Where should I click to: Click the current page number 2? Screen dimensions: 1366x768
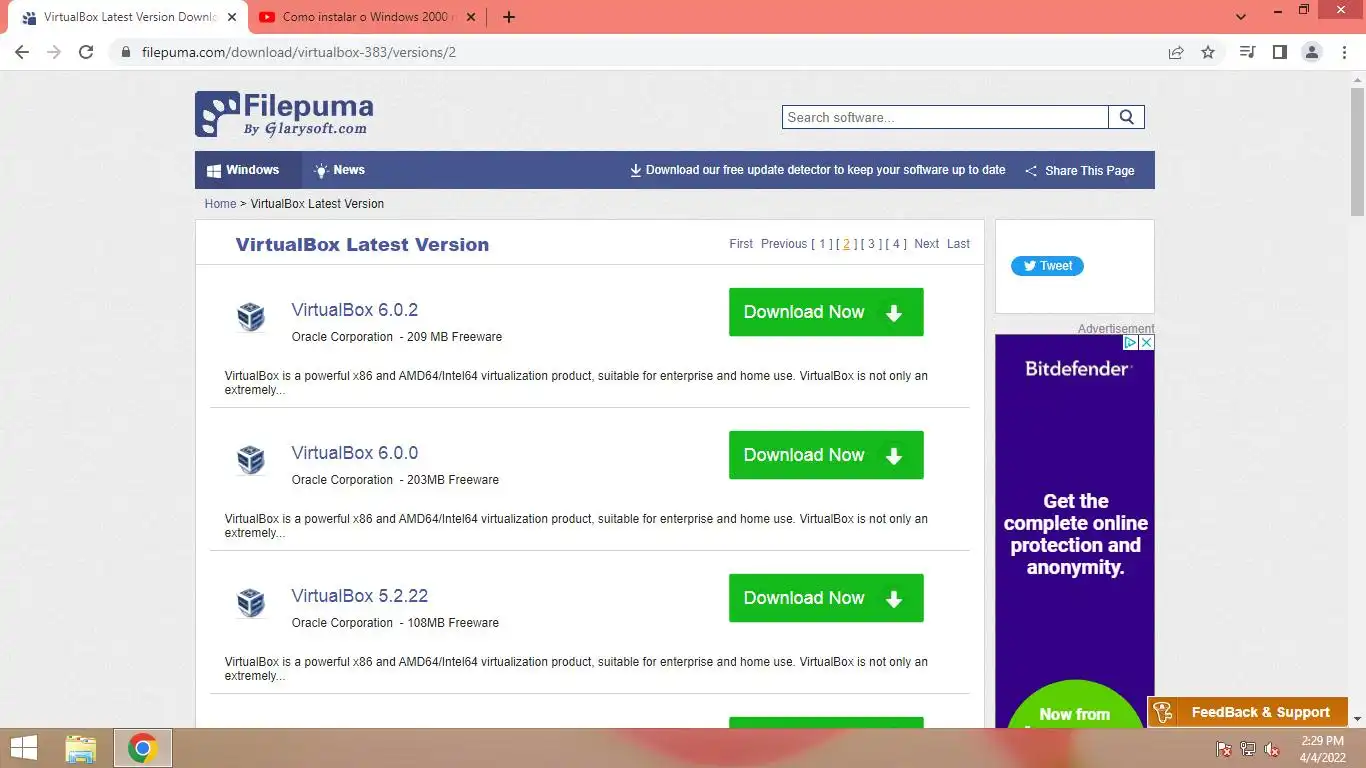[846, 244]
